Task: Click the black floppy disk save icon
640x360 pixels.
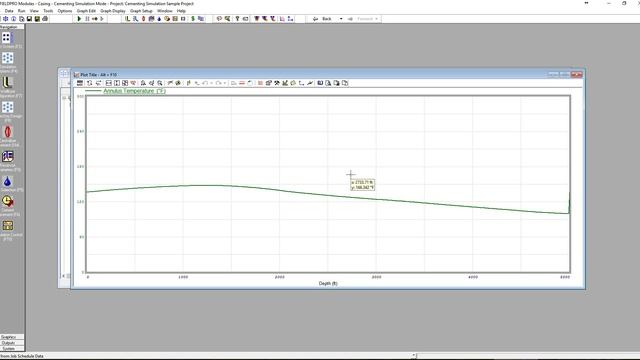Action: point(29,19)
